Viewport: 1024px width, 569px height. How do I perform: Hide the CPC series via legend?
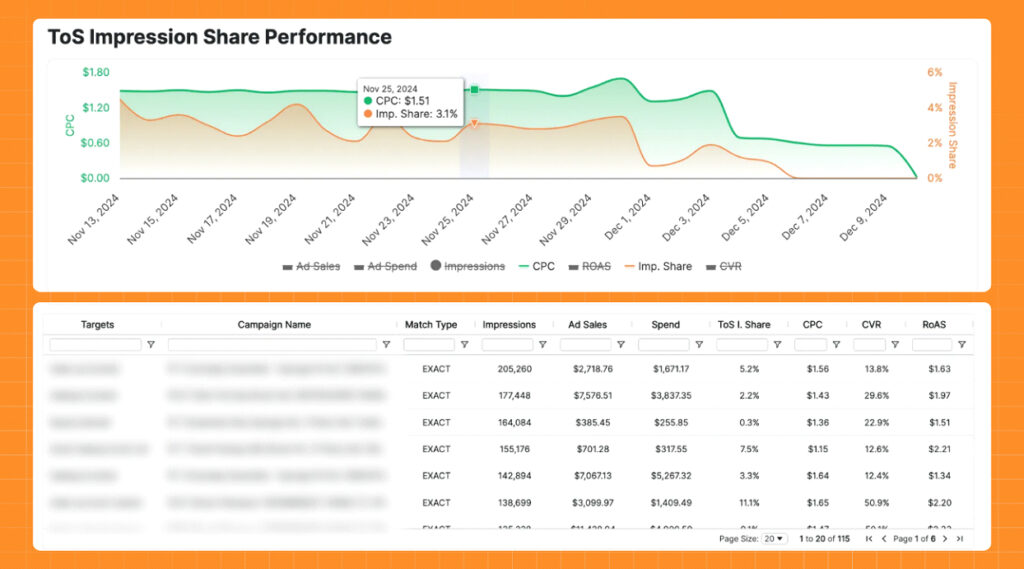click(x=536, y=266)
